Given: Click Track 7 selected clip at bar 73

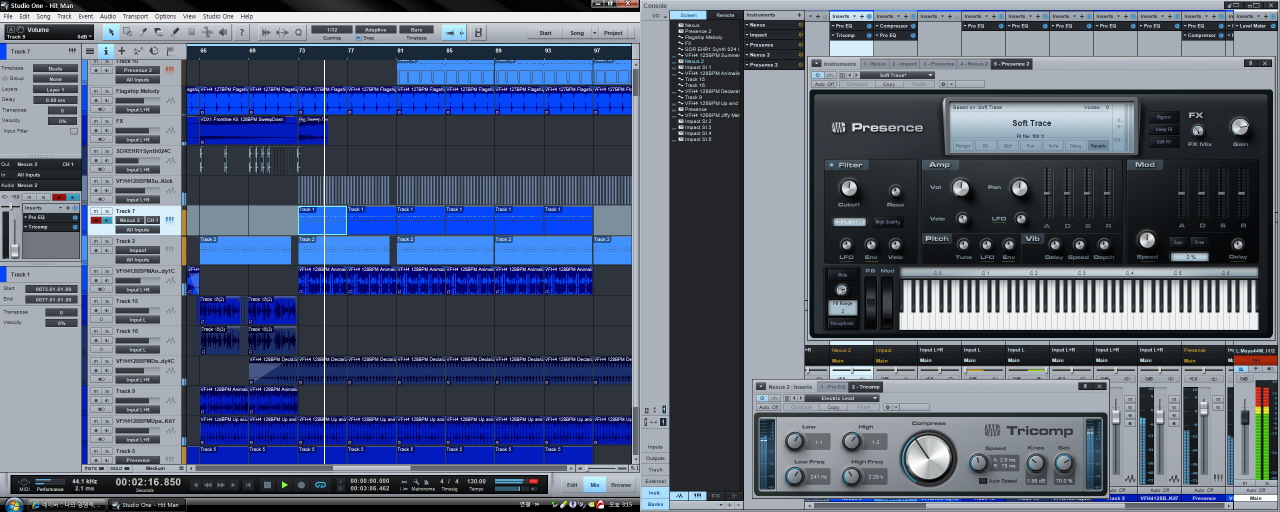Looking at the screenshot, I should pos(322,220).
